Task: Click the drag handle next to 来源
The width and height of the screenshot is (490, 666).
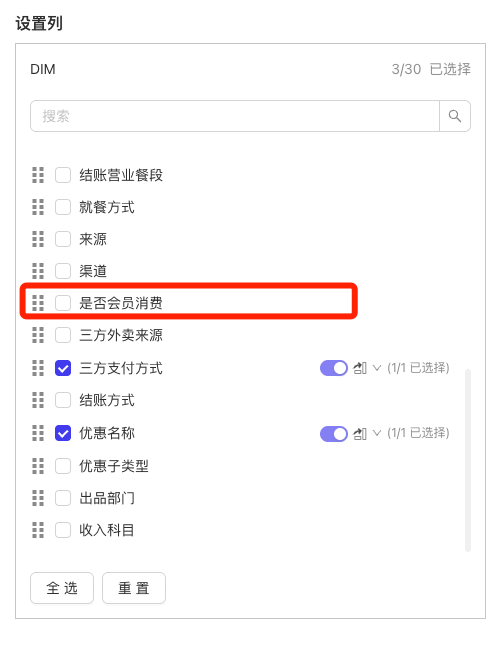Action: (x=38, y=239)
